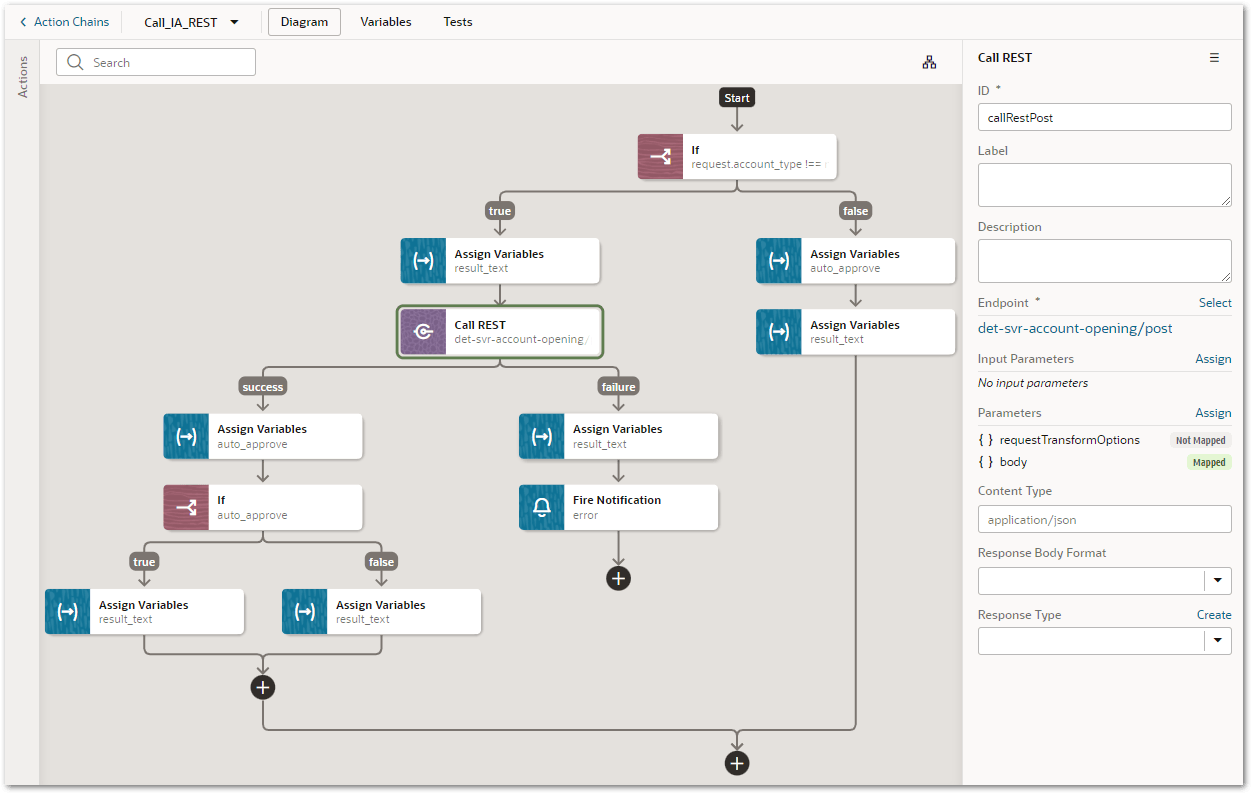Click the Search actions field
The height and width of the screenshot is (794, 1252).
click(156, 62)
